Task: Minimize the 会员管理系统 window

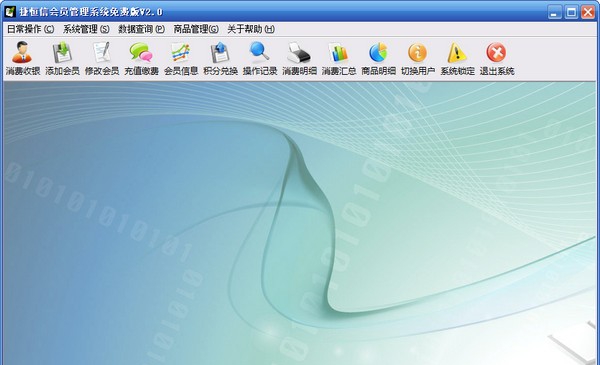Action: [554, 12]
